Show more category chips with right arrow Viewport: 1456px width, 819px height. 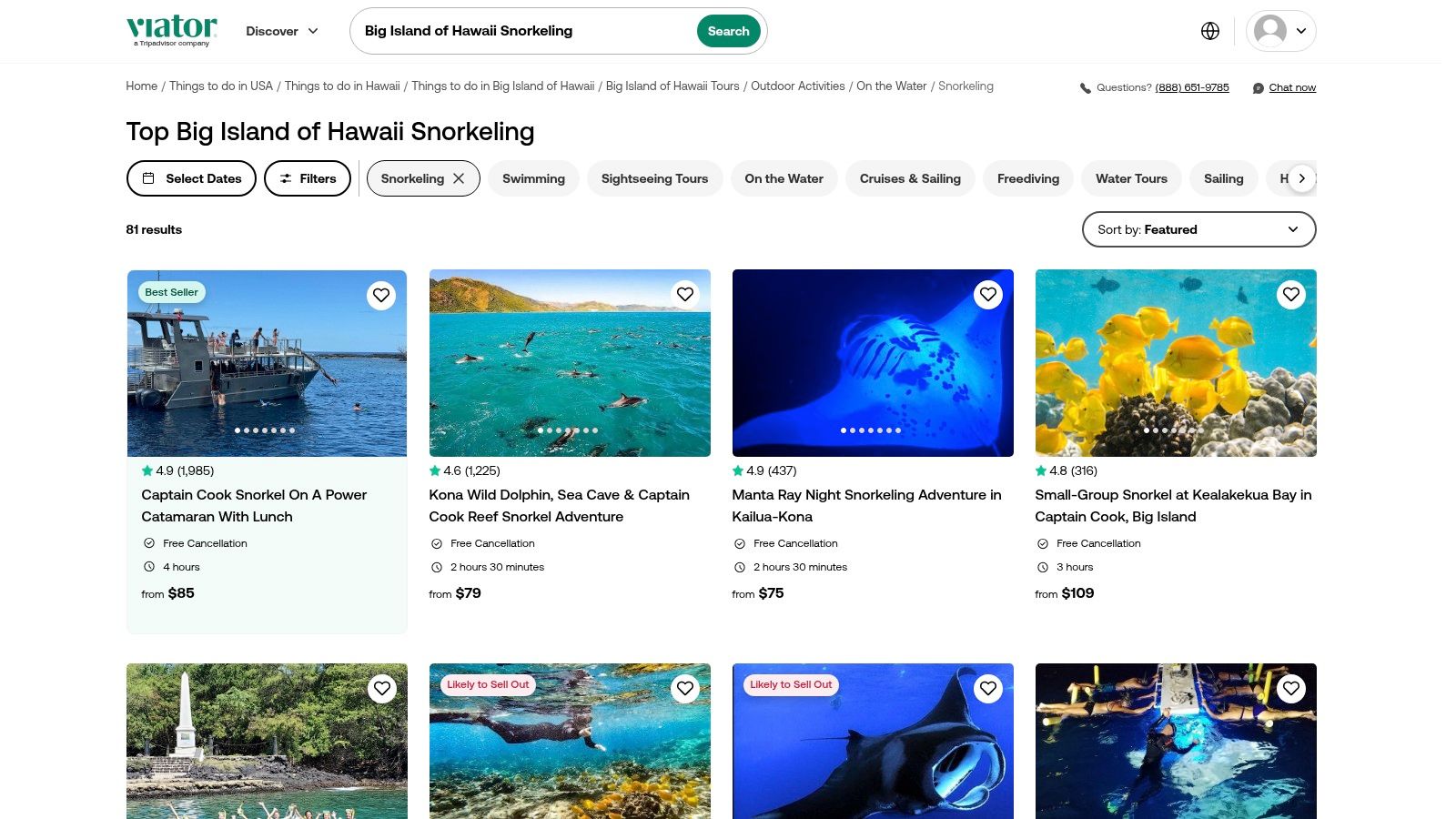click(1302, 178)
